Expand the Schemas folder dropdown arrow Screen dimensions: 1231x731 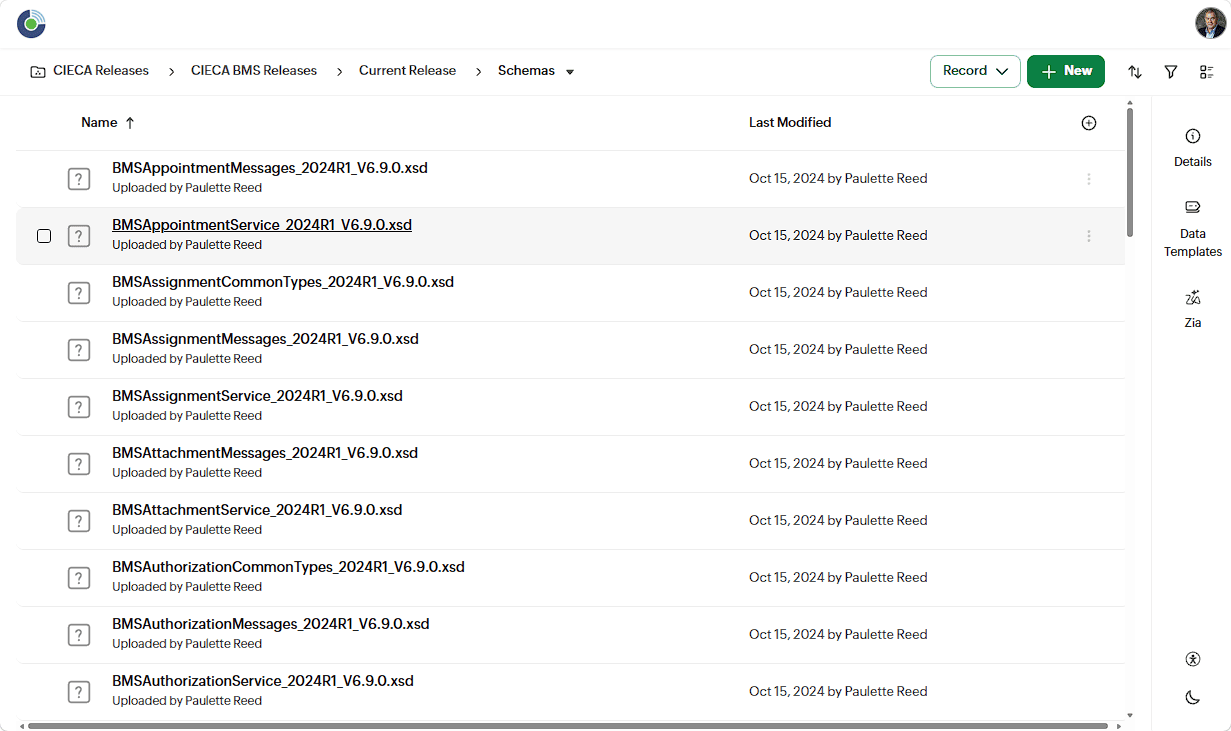(x=570, y=72)
